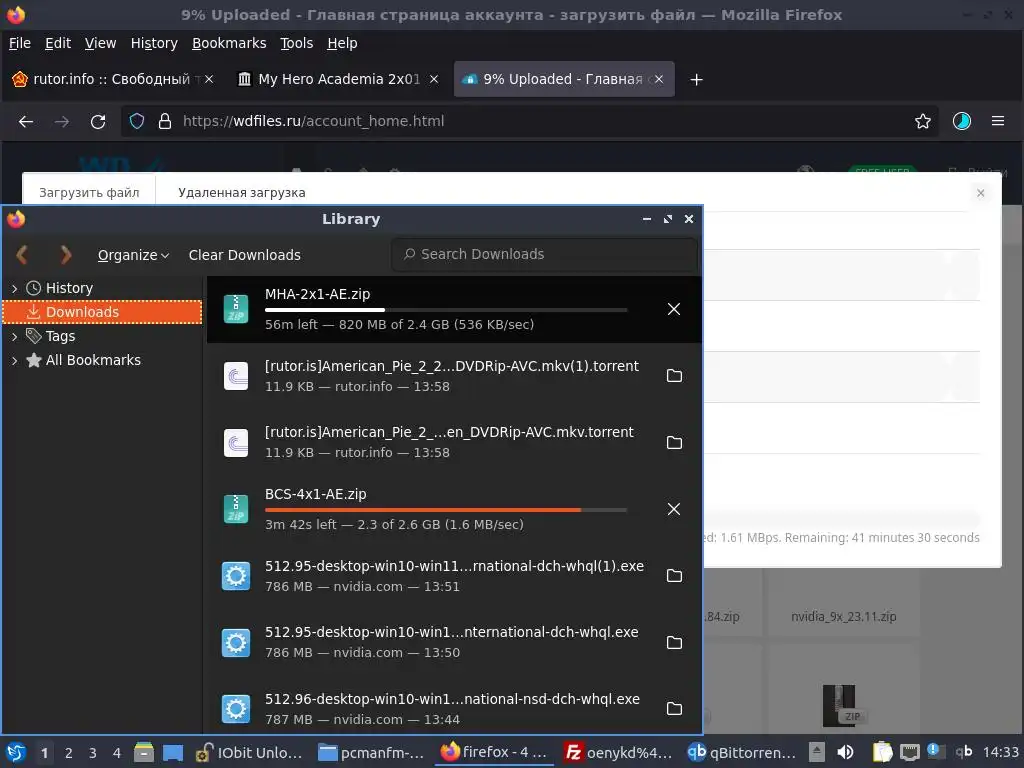
Task: Open the Firefox hamburger application menu
Action: pos(998,121)
